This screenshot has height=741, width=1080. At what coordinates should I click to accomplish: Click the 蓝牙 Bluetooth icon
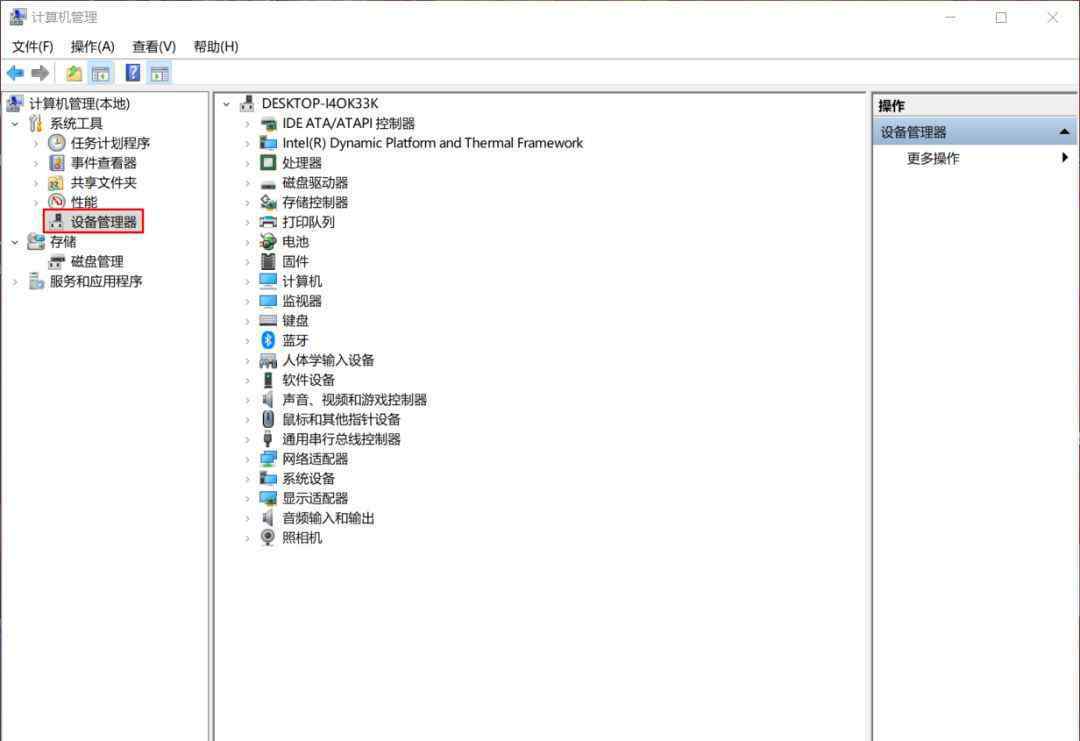click(268, 340)
